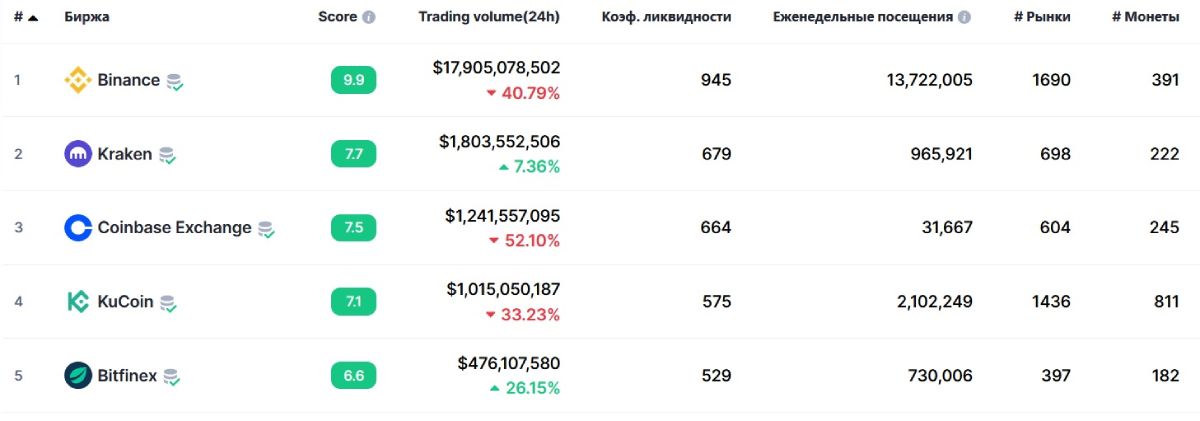Click the green 9.9 score badge

tap(353, 80)
